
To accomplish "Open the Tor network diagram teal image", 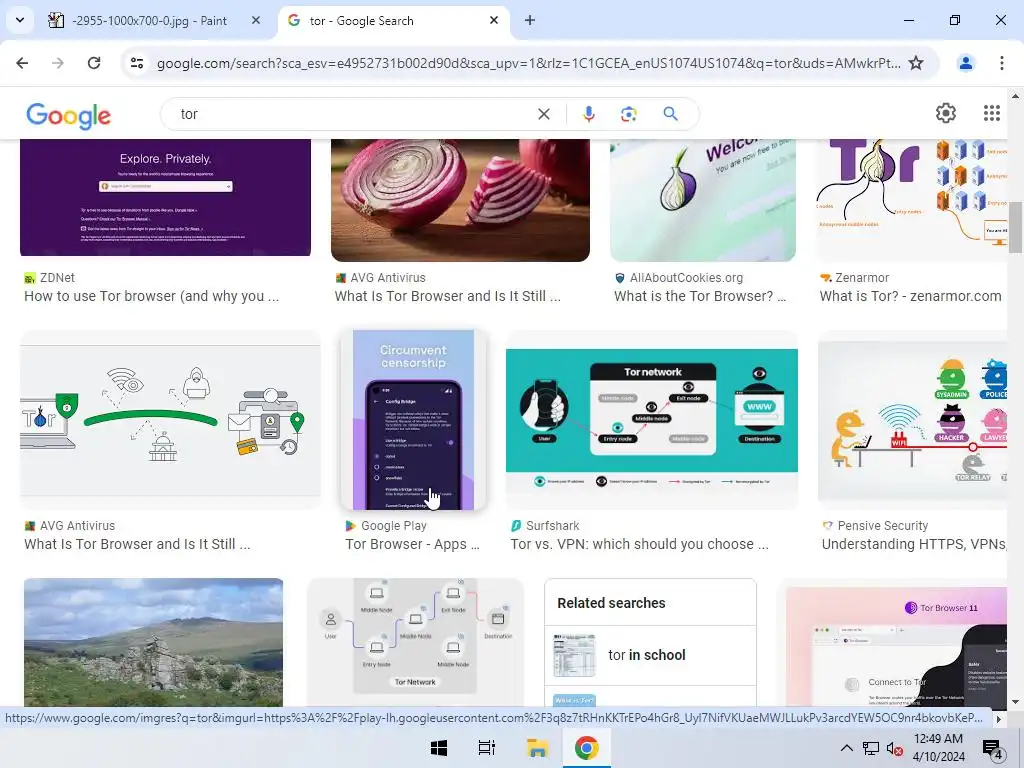I will (x=652, y=420).
